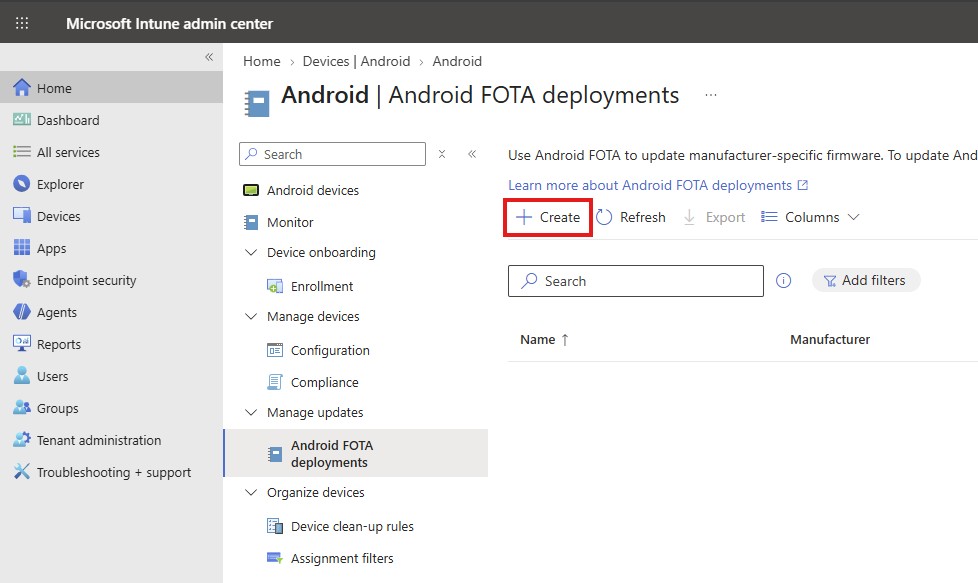Click the Android devices icon
The image size is (978, 583).
click(x=251, y=190)
